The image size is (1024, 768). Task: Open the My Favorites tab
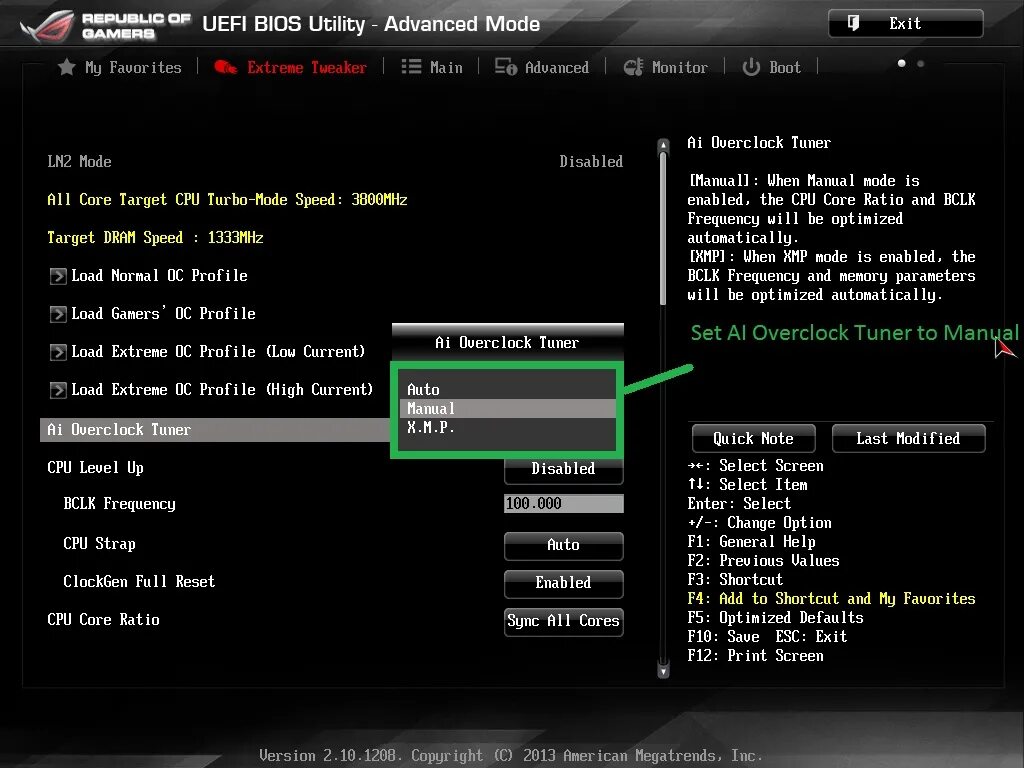click(120, 67)
